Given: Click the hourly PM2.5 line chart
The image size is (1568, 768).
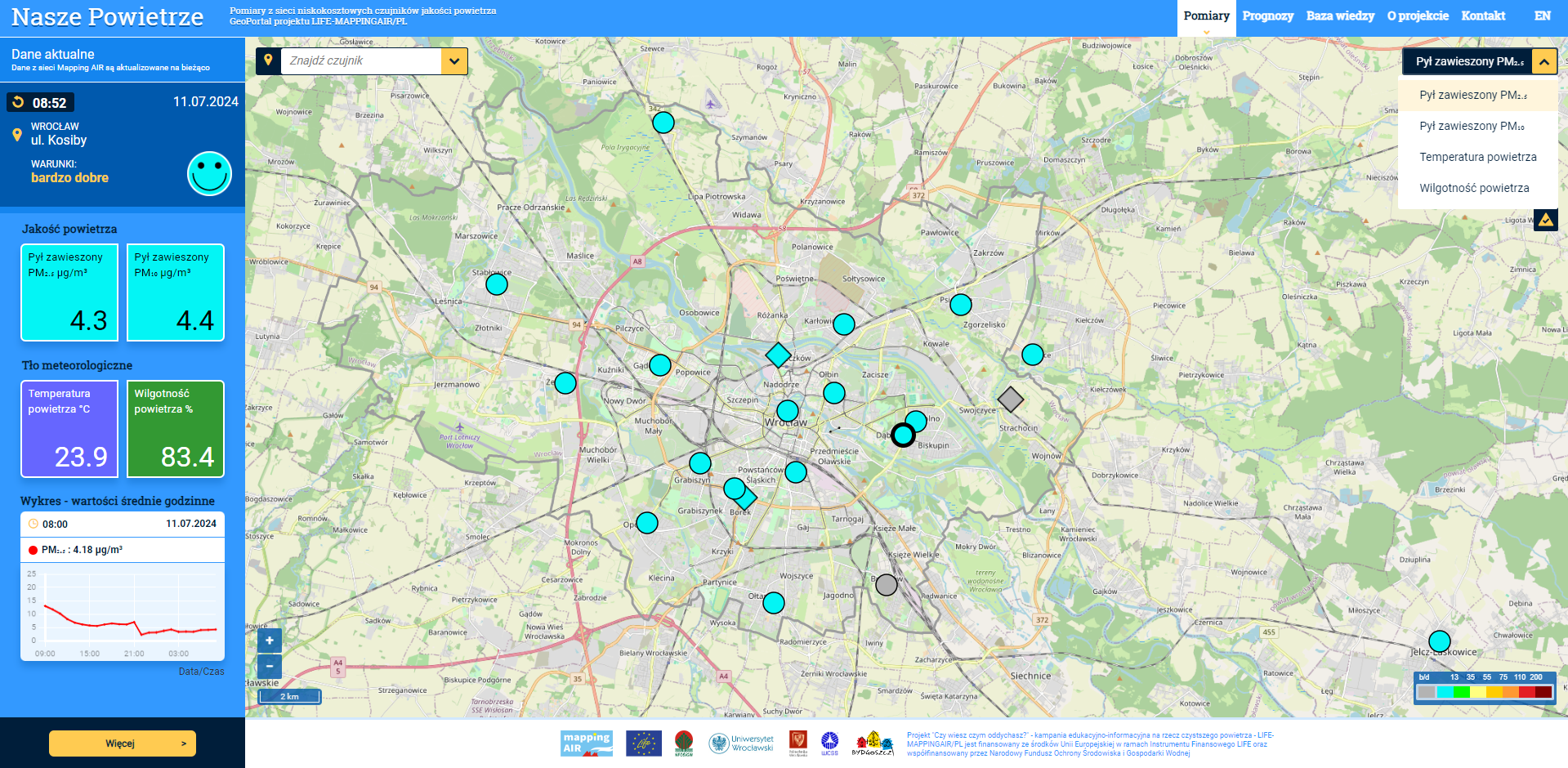Looking at the screenshot, I should pos(123,613).
